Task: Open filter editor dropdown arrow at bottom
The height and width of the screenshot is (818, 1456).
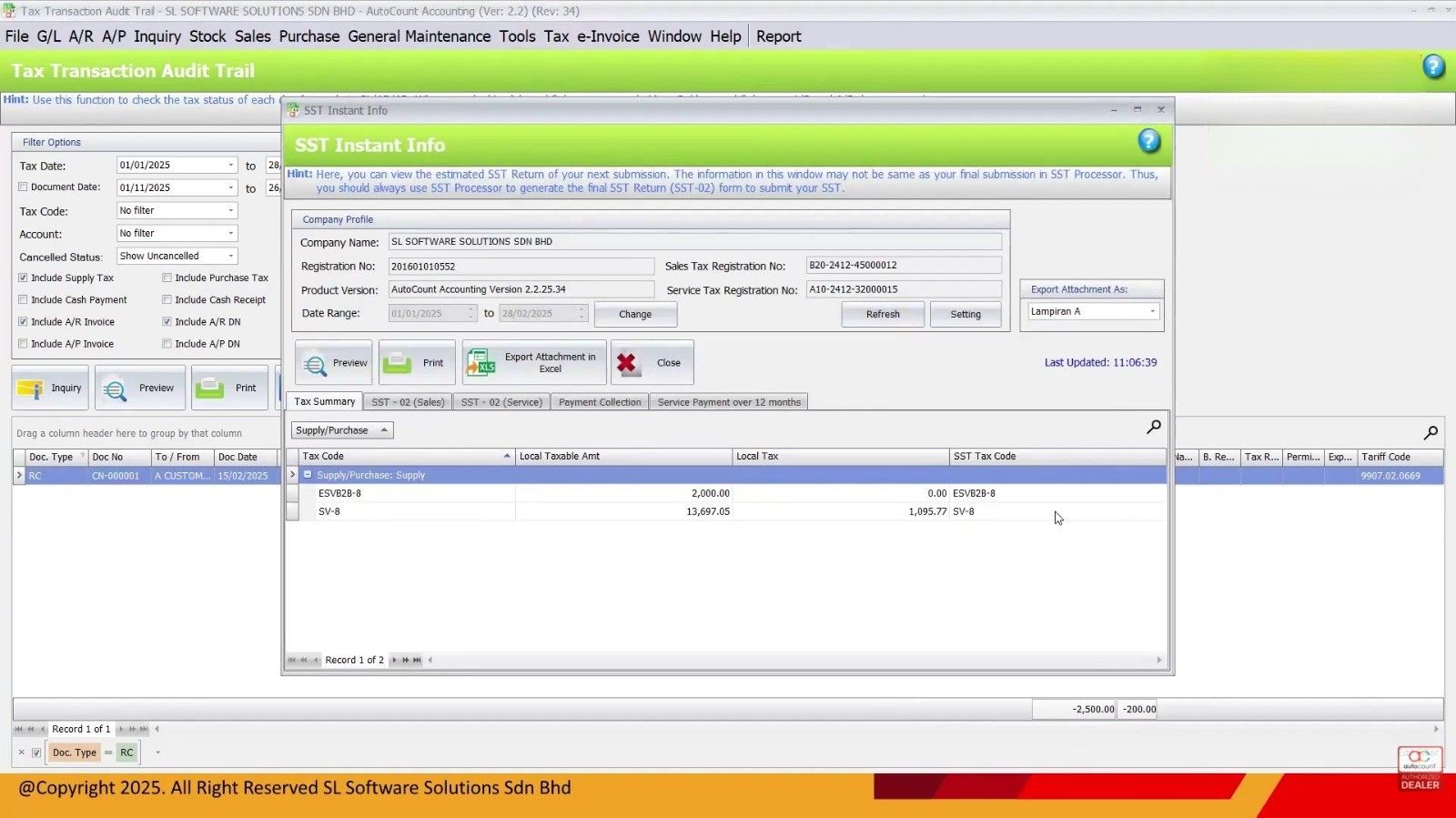Action: (x=157, y=752)
